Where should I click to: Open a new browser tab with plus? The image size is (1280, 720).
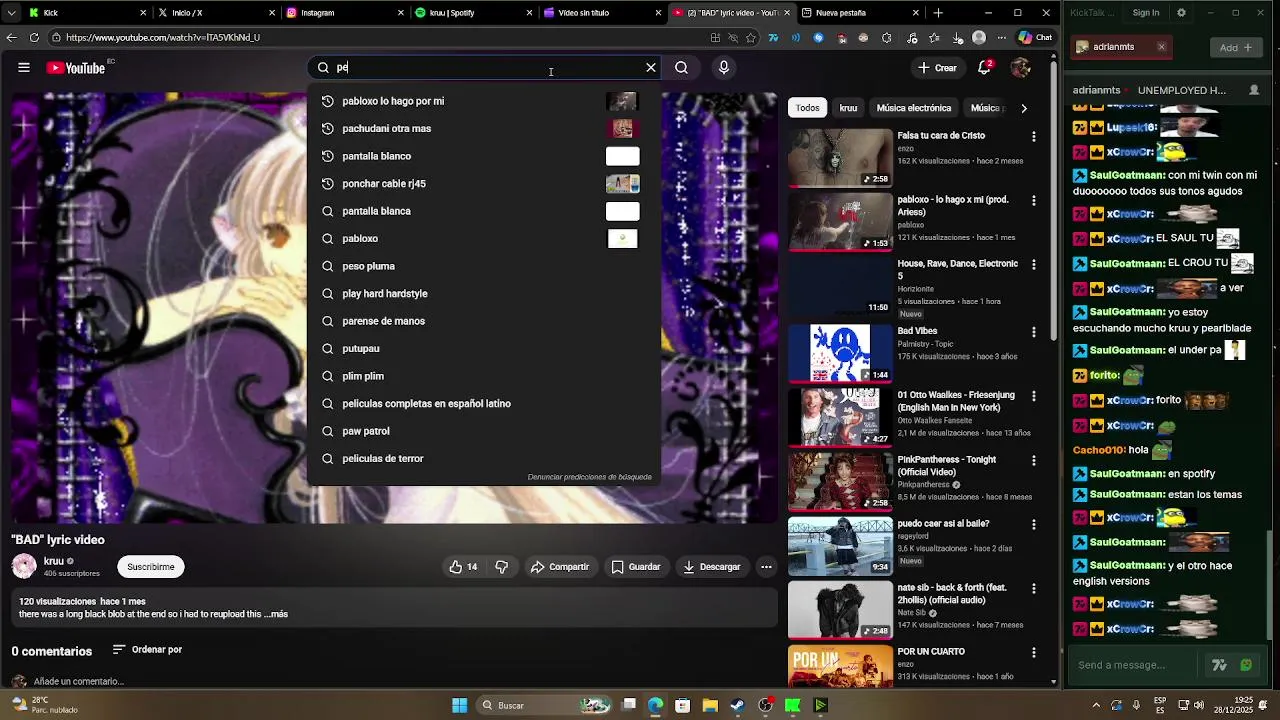(938, 13)
